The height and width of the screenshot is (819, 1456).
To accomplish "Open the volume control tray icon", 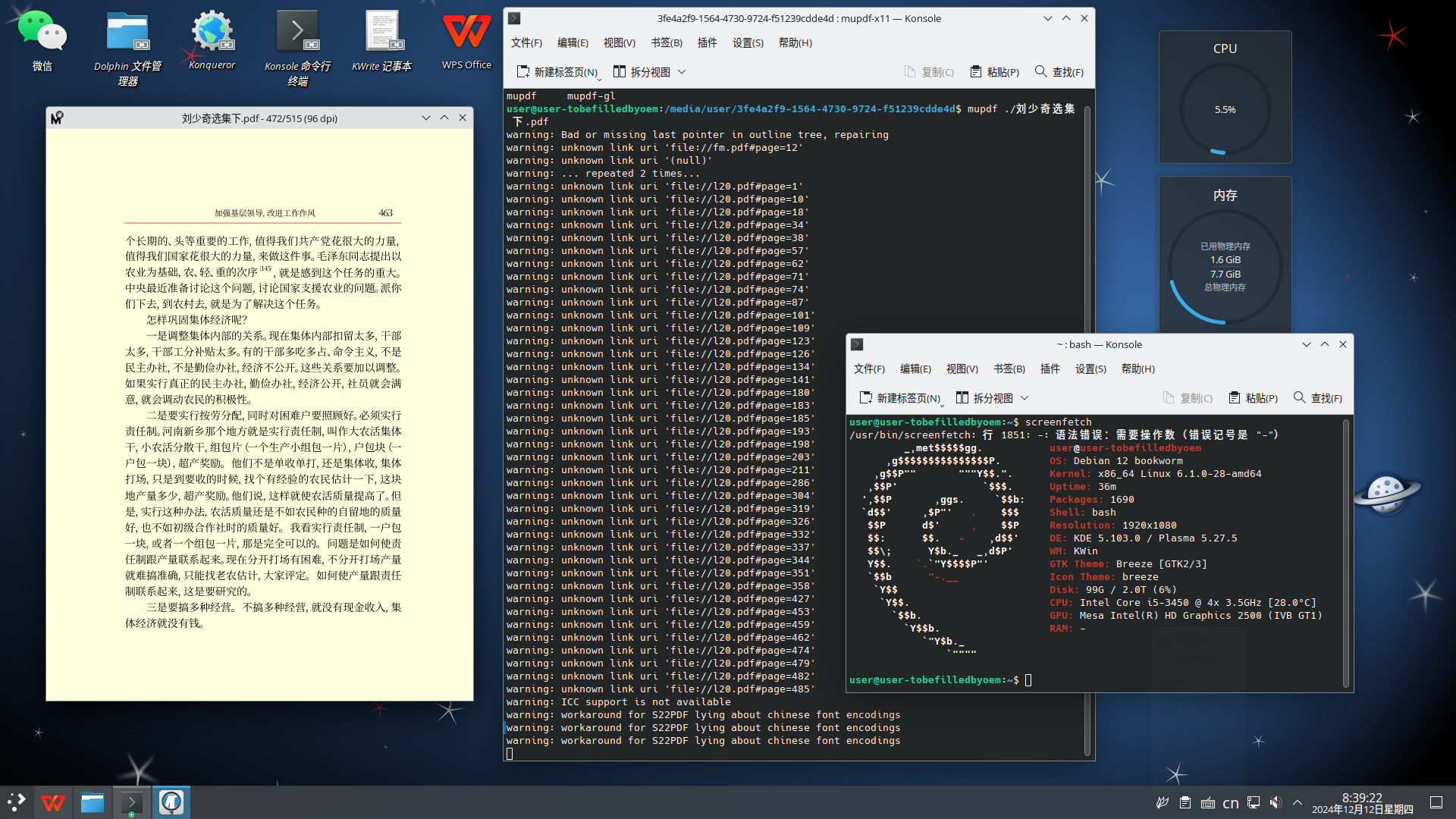I will pos(1276,802).
